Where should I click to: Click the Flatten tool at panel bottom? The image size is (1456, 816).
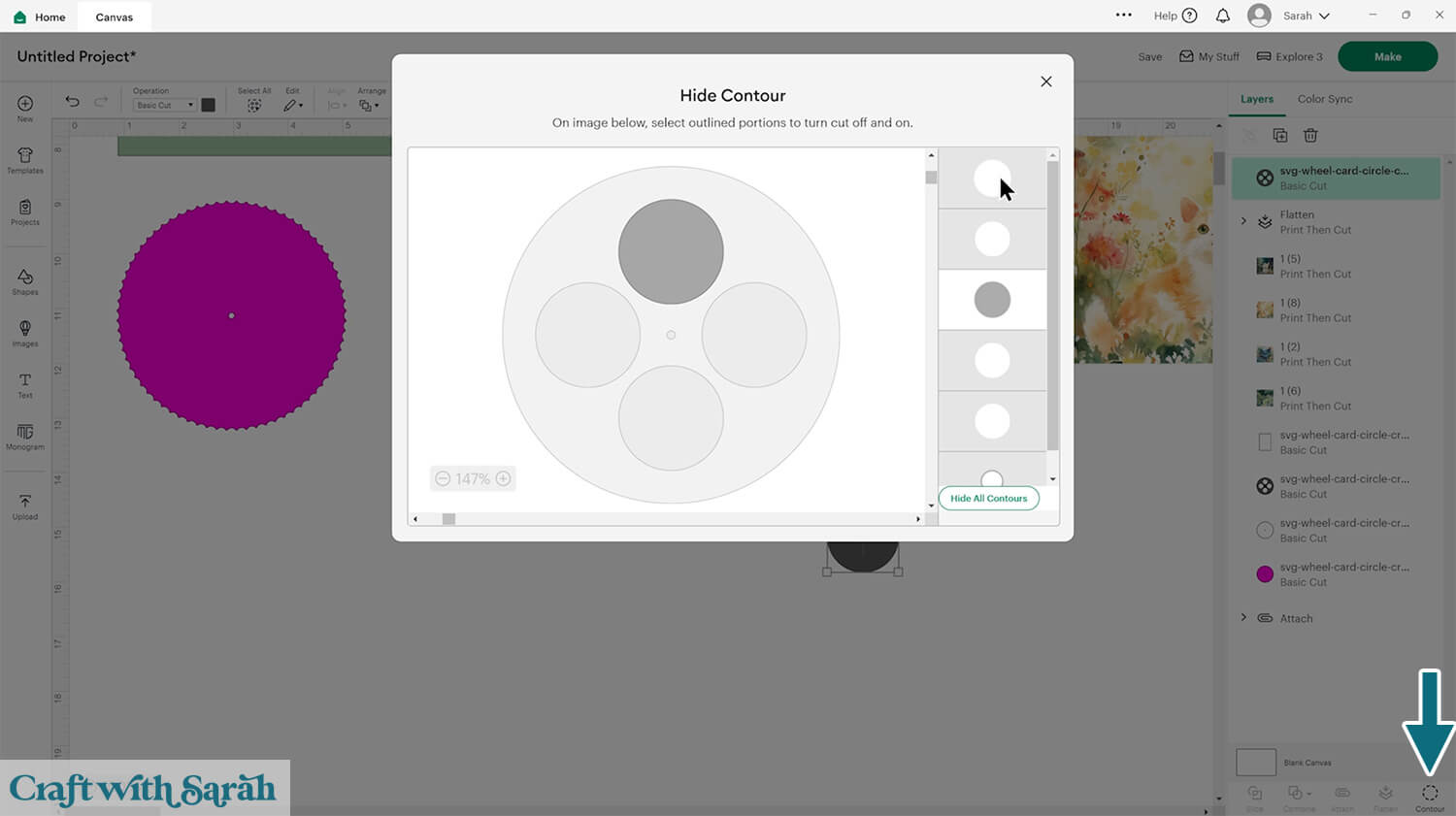click(x=1386, y=798)
